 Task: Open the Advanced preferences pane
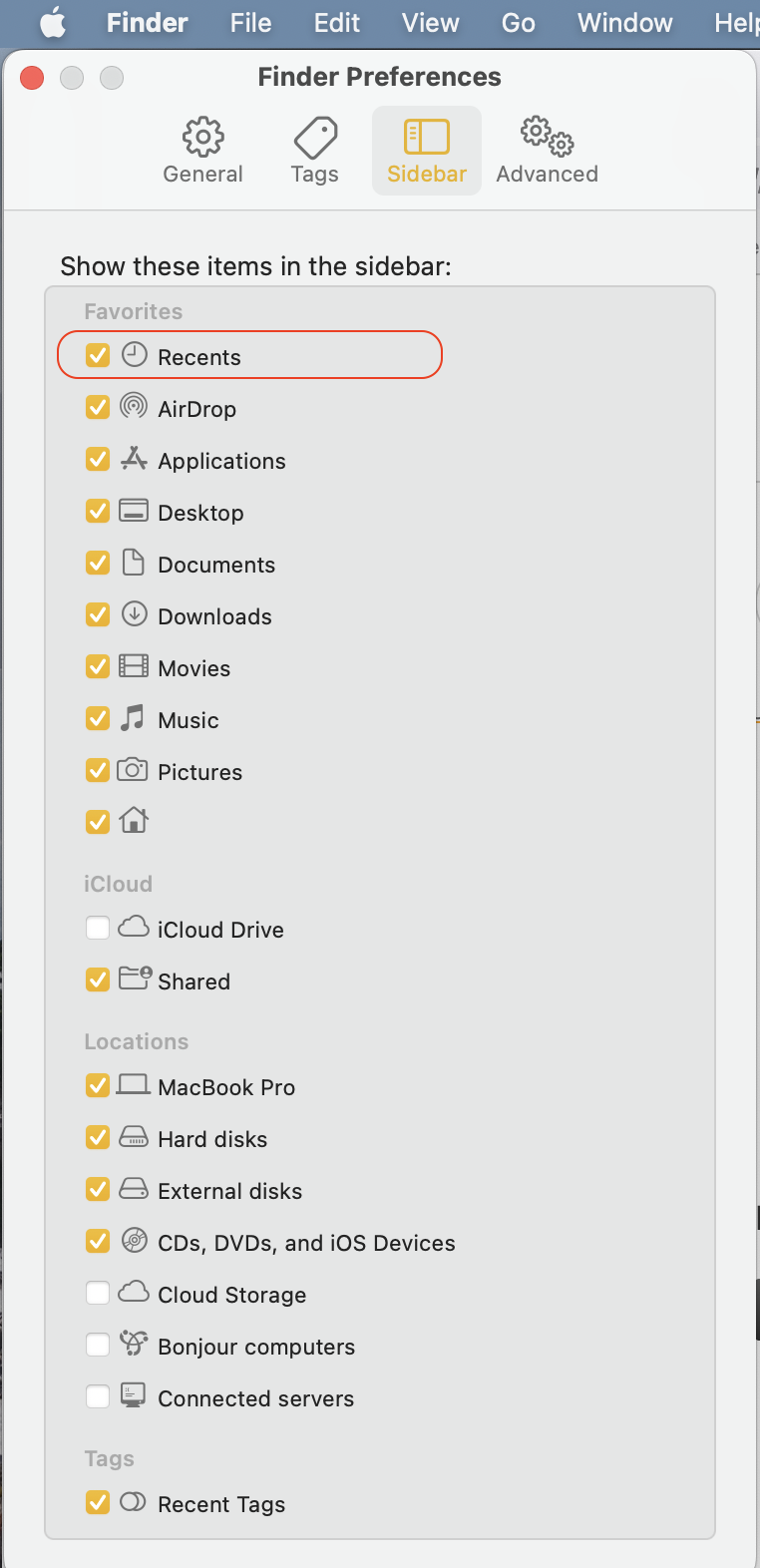point(547,151)
